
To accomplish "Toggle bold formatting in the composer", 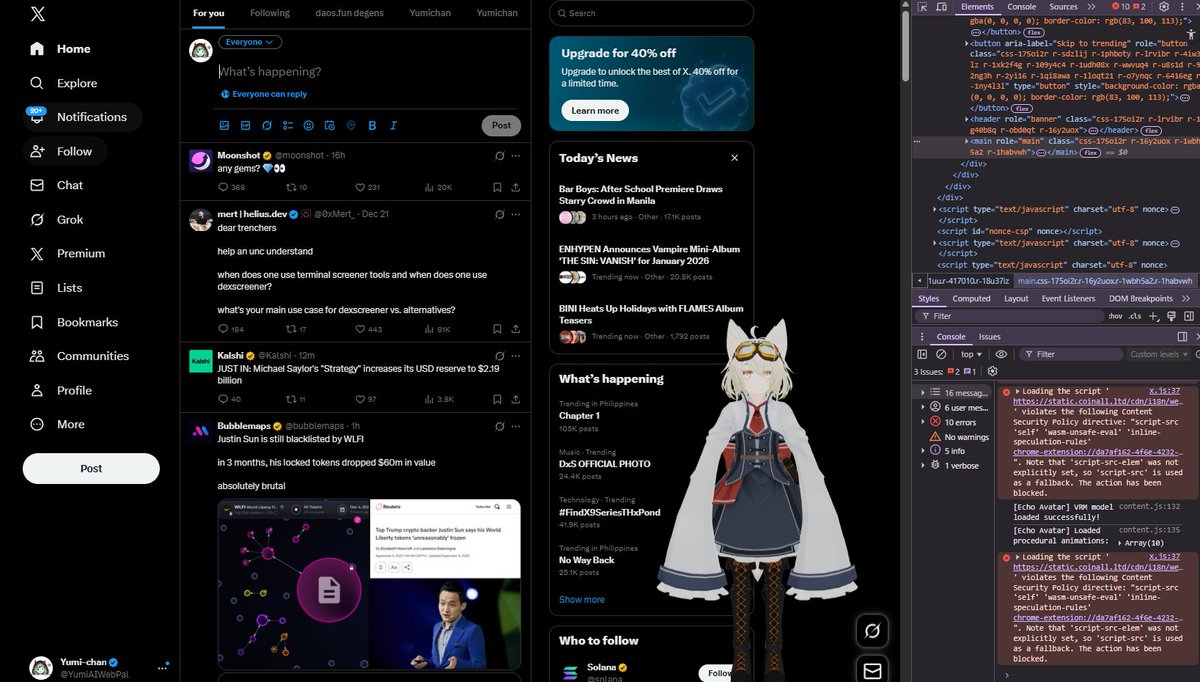I will [371, 126].
